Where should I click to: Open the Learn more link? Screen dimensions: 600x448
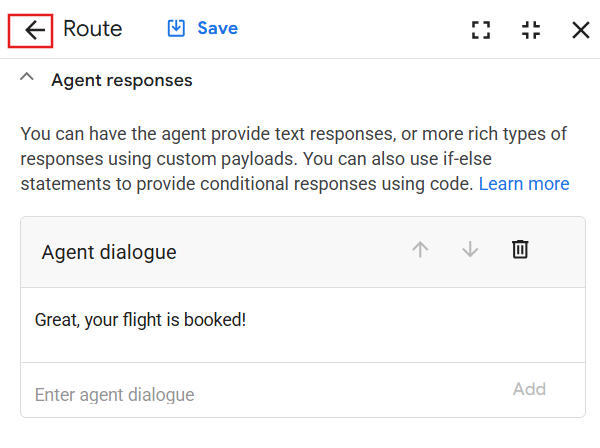pyautogui.click(x=524, y=184)
